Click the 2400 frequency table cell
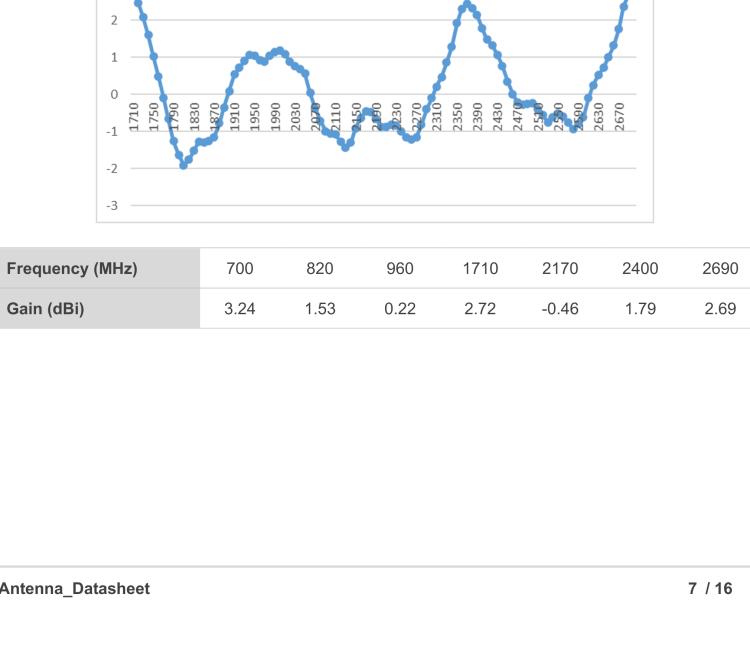Screen dimensions: 750x650 (x=640, y=268)
